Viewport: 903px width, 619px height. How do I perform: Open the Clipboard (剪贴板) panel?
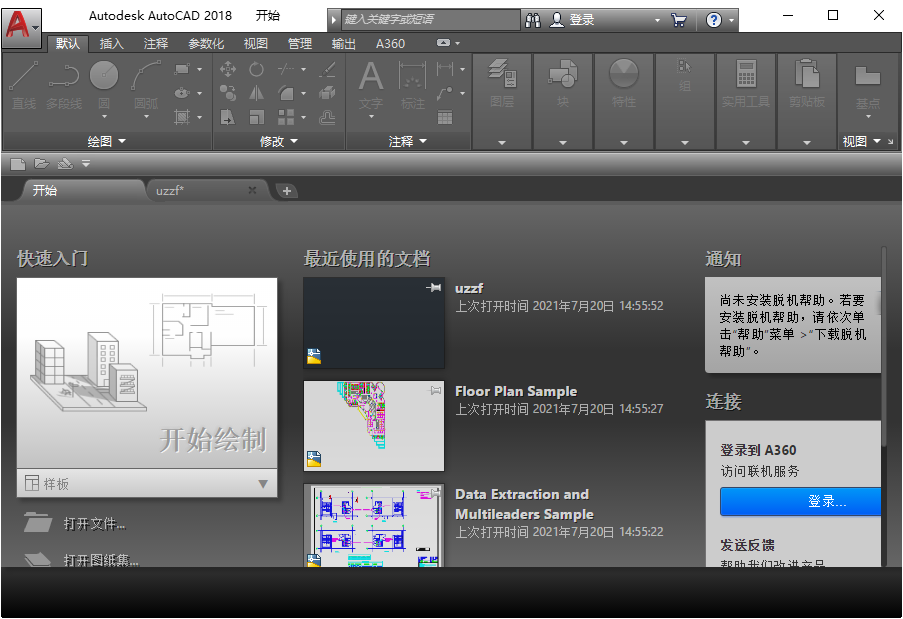coord(807,101)
